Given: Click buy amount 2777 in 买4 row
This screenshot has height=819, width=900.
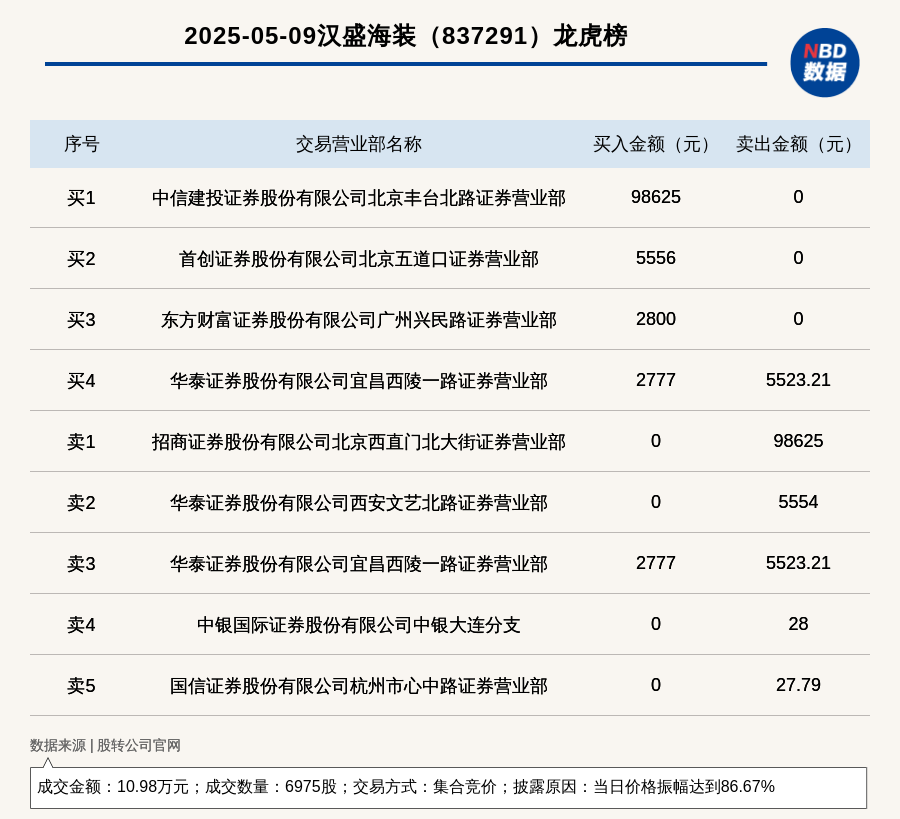Looking at the screenshot, I should [655, 379].
